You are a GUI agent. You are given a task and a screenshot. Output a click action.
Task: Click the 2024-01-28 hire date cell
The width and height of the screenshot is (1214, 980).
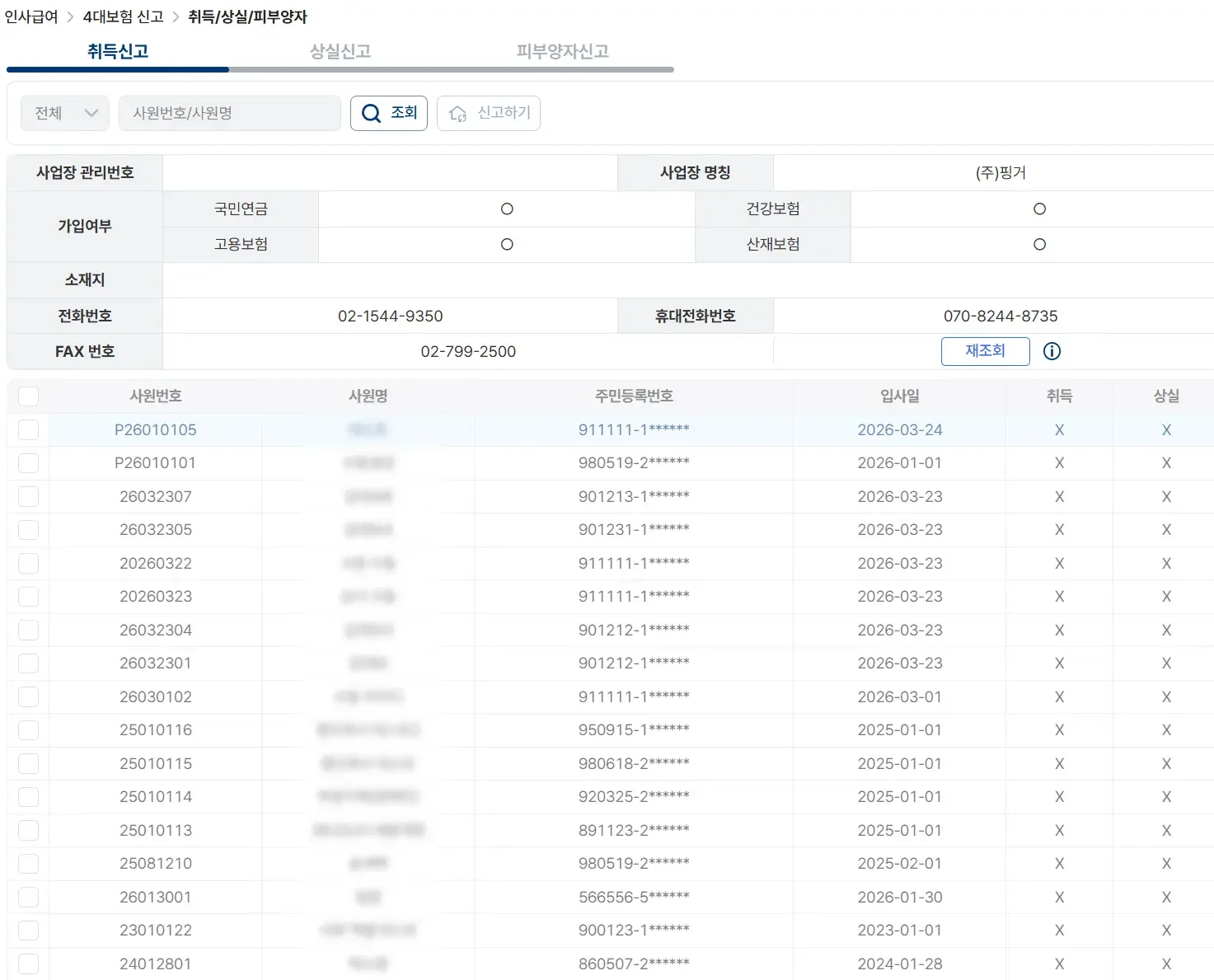(899, 964)
